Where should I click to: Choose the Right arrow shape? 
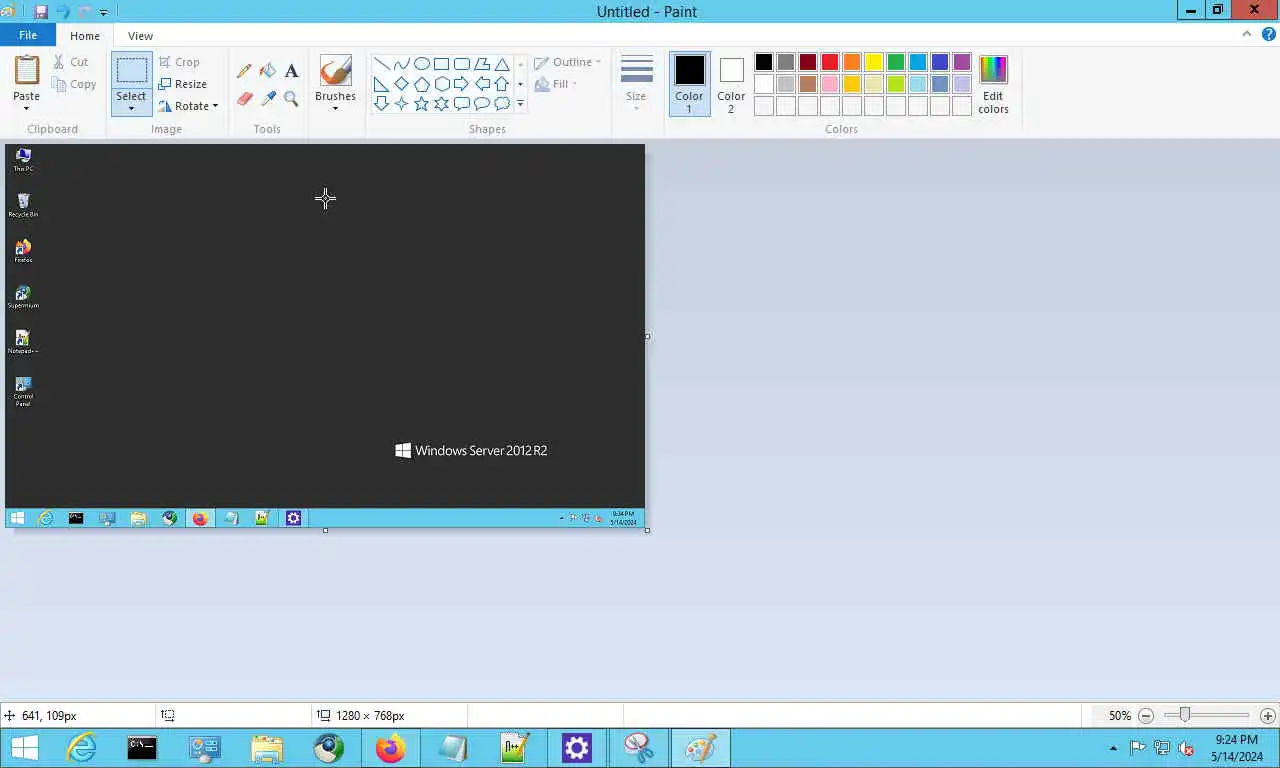[x=461, y=84]
